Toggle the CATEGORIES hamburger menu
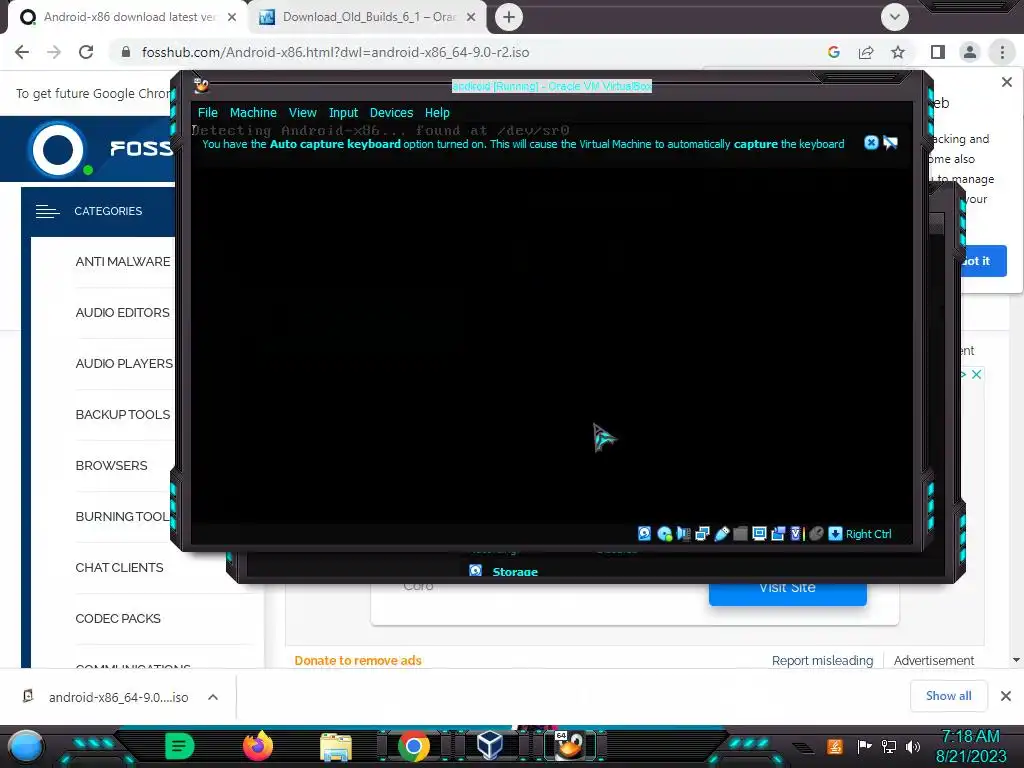 [48, 211]
